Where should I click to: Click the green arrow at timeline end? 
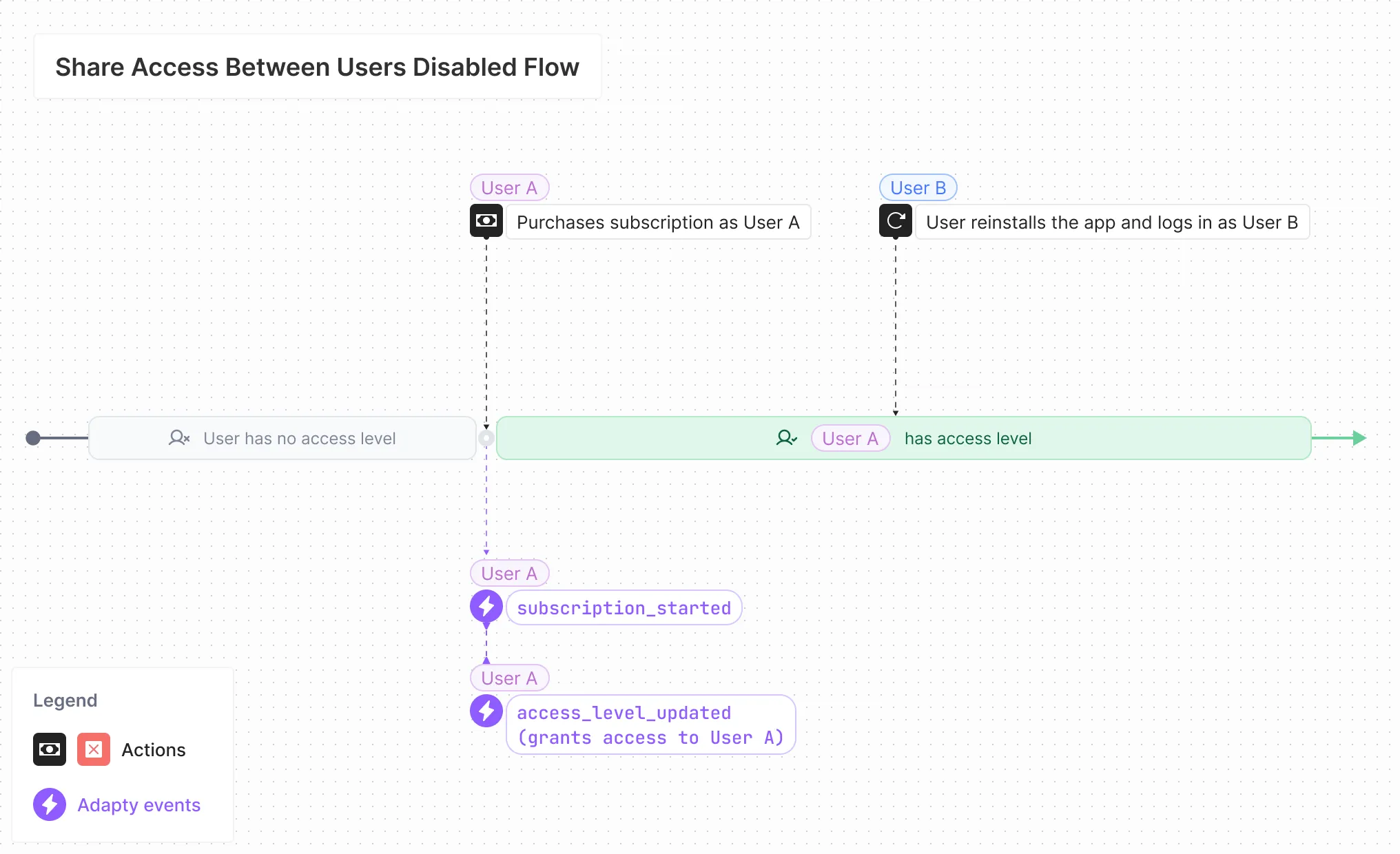(x=1357, y=438)
